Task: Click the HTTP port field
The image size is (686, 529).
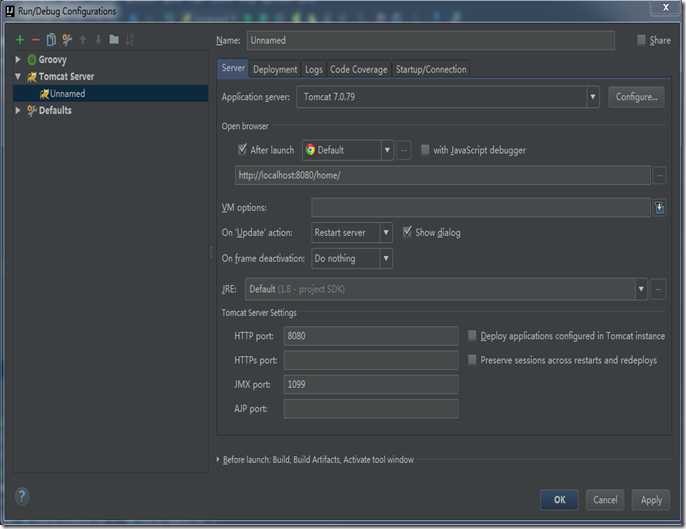Action: pyautogui.click(x=371, y=336)
